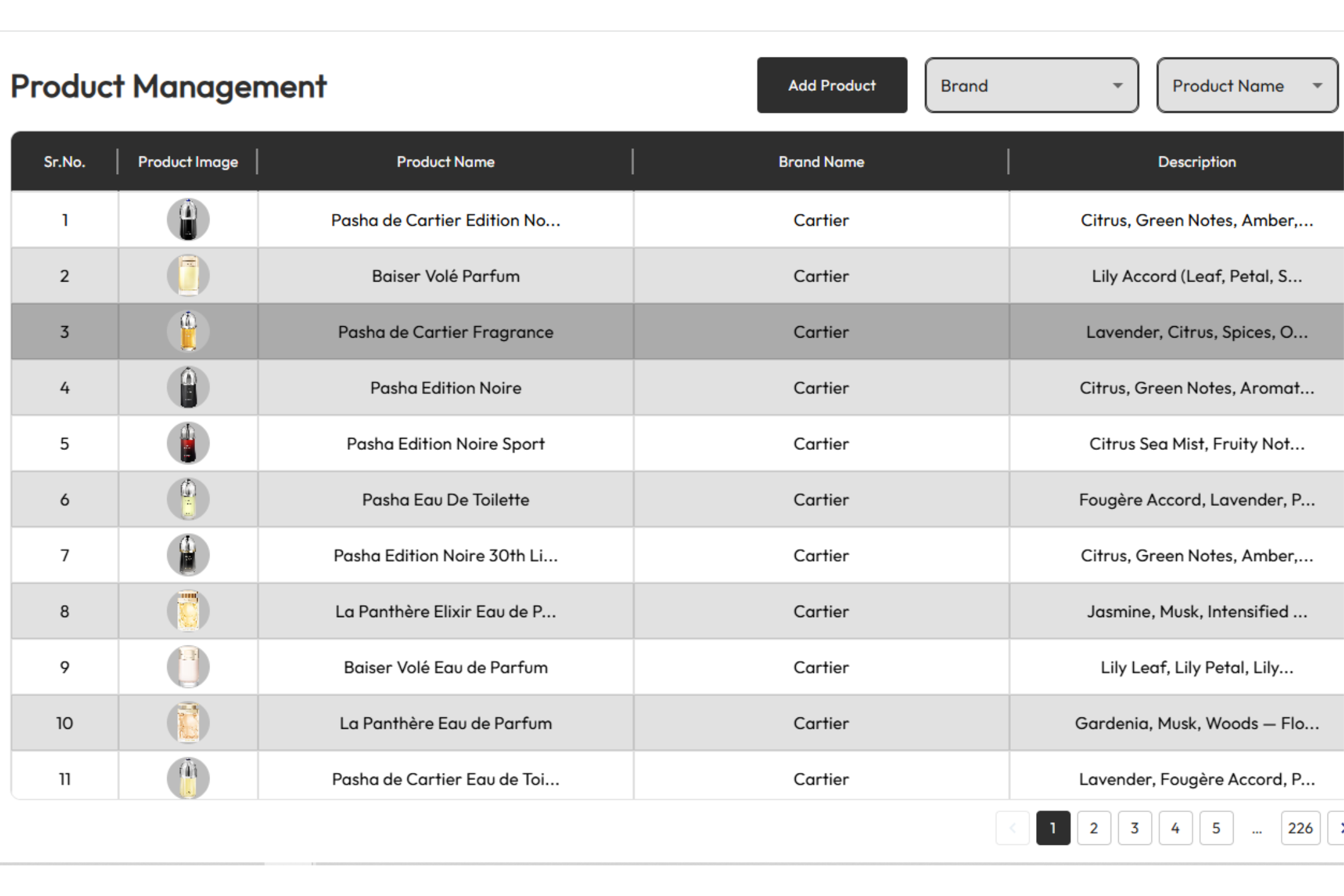Click description Lily Accord (Leaf, Petal, S...
The image size is (1344, 896).
(1196, 276)
